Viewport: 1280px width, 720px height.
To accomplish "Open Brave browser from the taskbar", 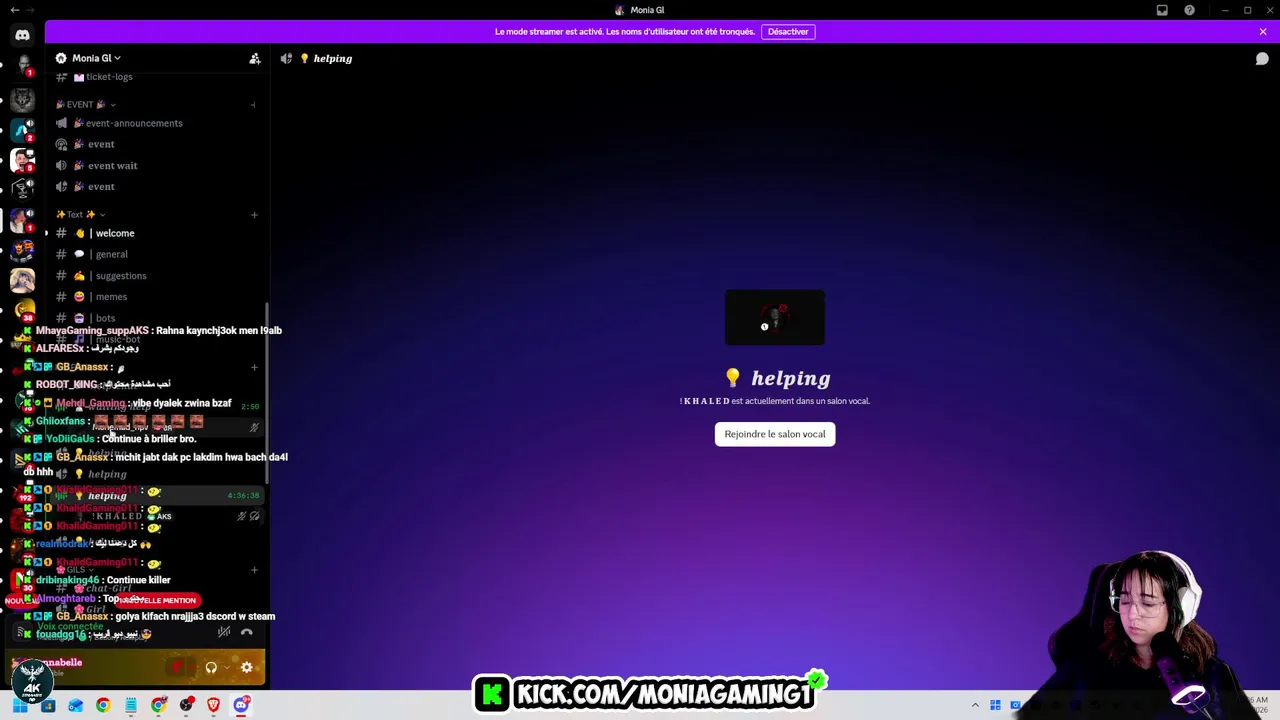I will pos(213,706).
